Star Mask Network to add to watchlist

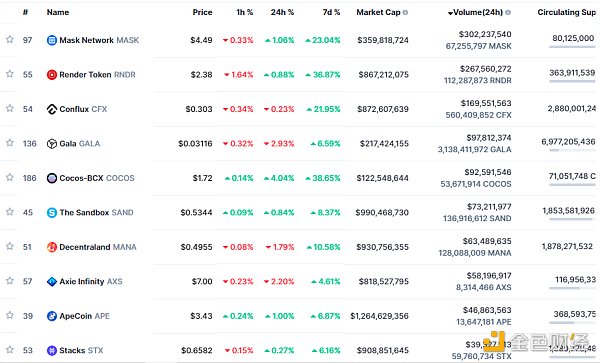click(x=10, y=39)
